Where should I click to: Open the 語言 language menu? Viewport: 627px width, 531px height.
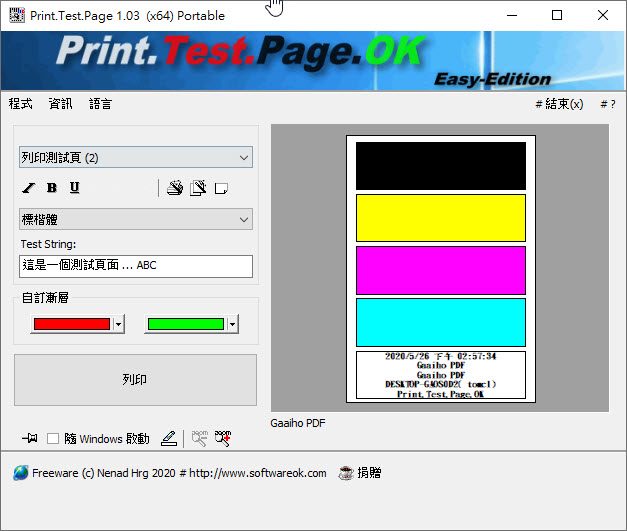100,104
